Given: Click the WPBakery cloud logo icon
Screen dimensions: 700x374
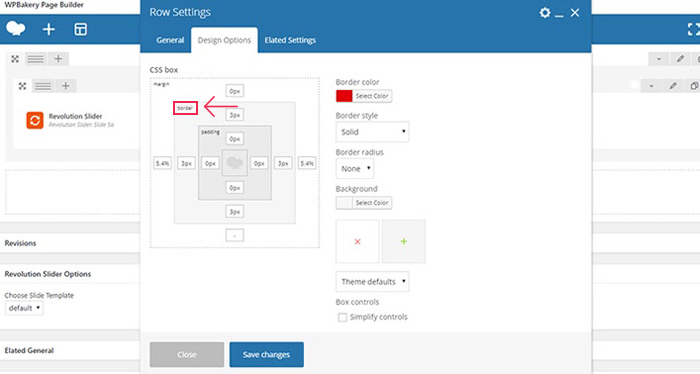Looking at the screenshot, I should (16, 29).
